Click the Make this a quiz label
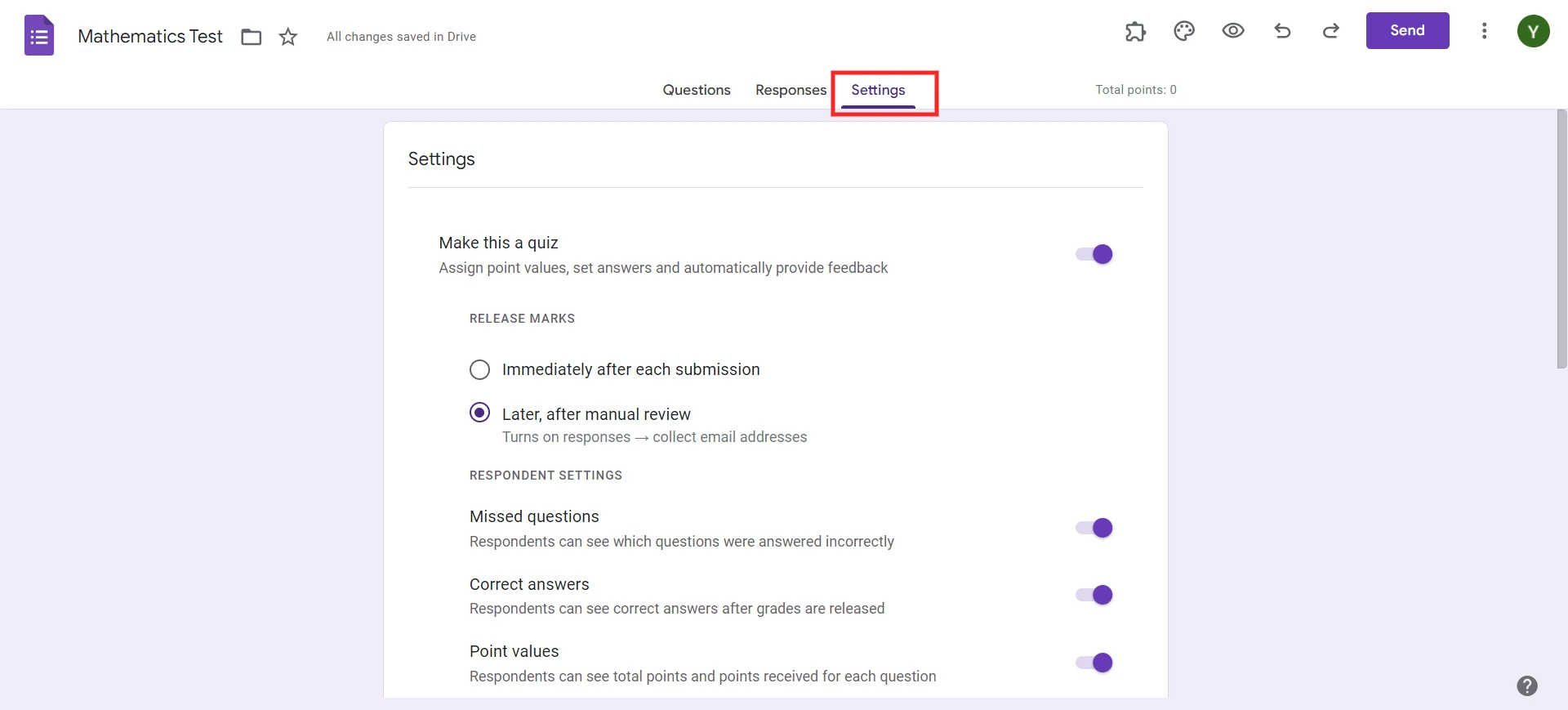The width and height of the screenshot is (1568, 710). pos(498,243)
